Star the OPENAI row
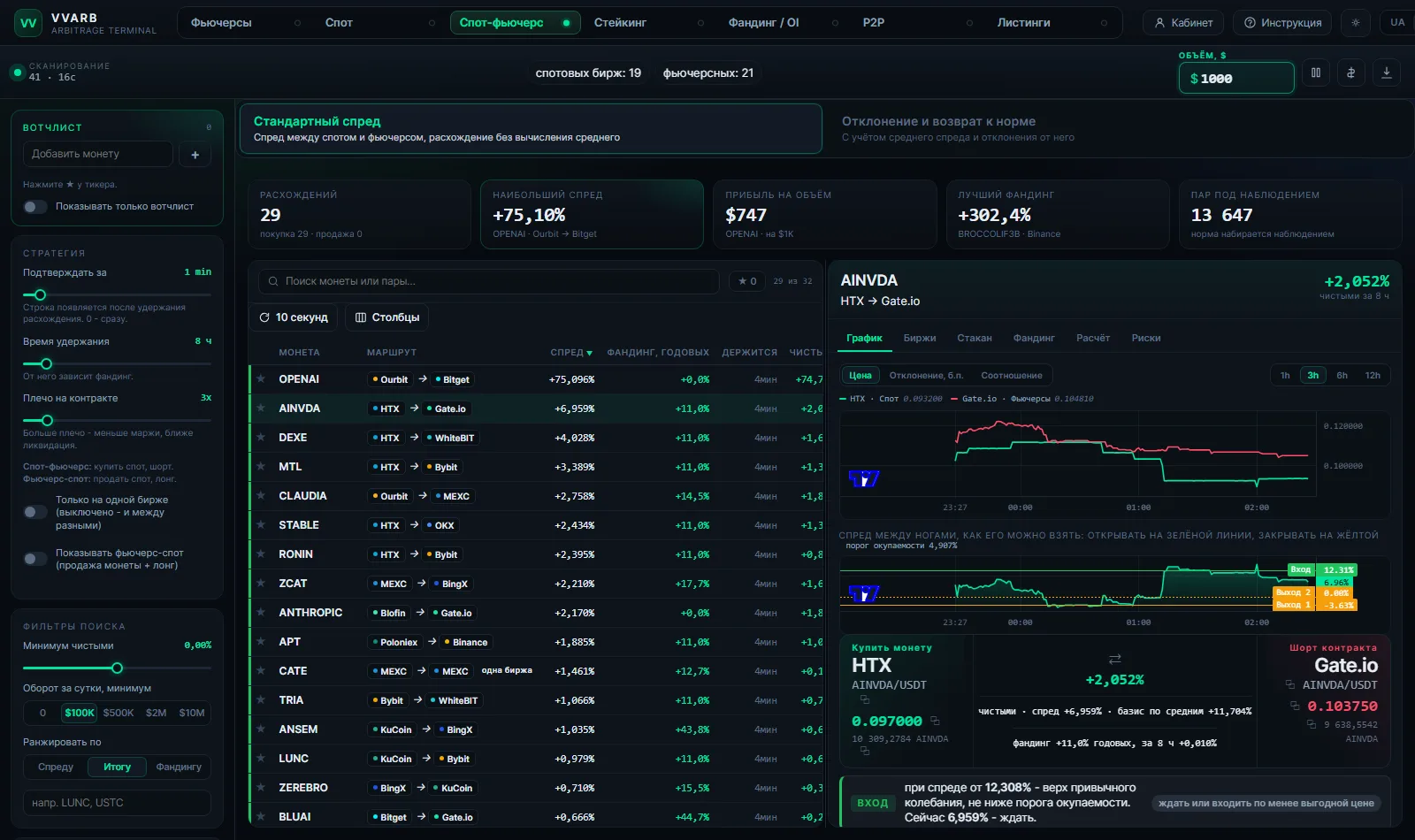This screenshot has height=840, width=1415. [x=261, y=379]
